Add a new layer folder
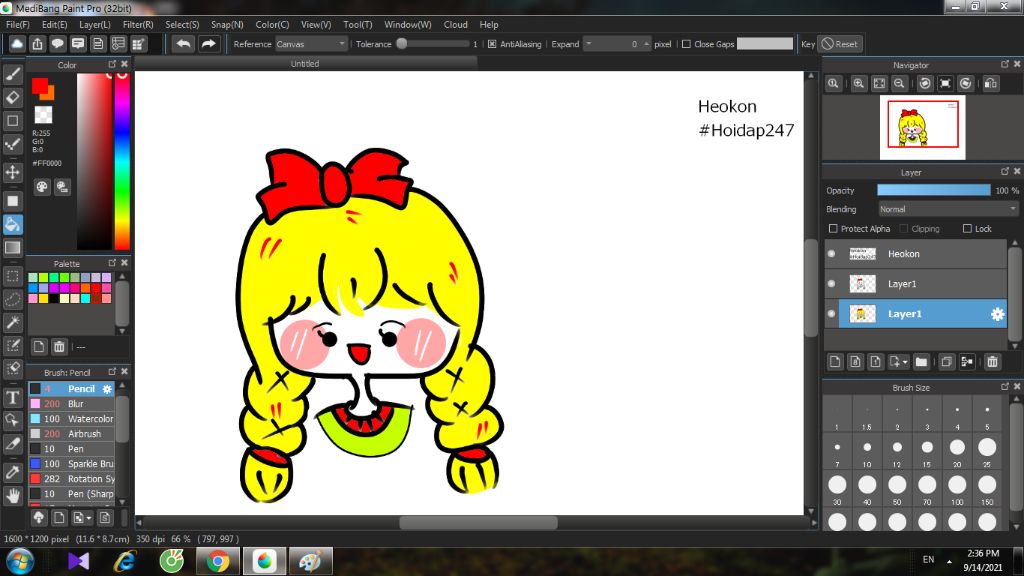The height and width of the screenshot is (576, 1024). 921,362
